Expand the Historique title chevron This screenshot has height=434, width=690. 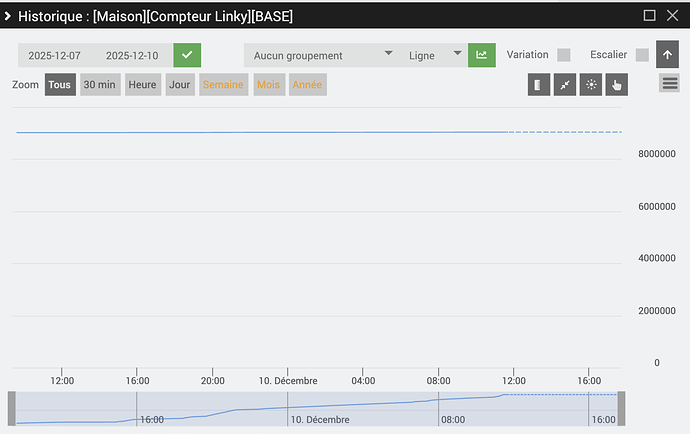8,16
